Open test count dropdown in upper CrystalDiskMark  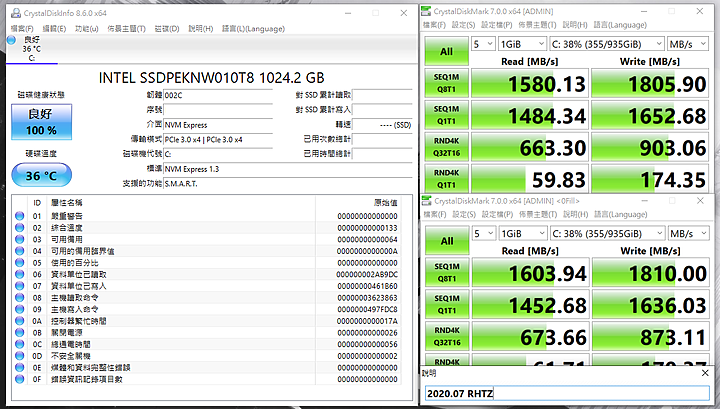(483, 44)
